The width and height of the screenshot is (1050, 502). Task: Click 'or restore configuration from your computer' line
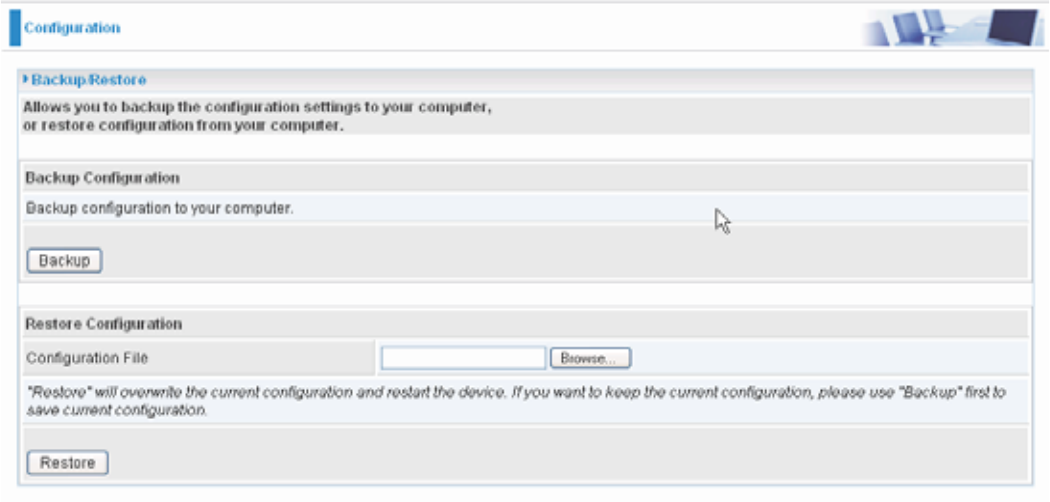pos(183,125)
